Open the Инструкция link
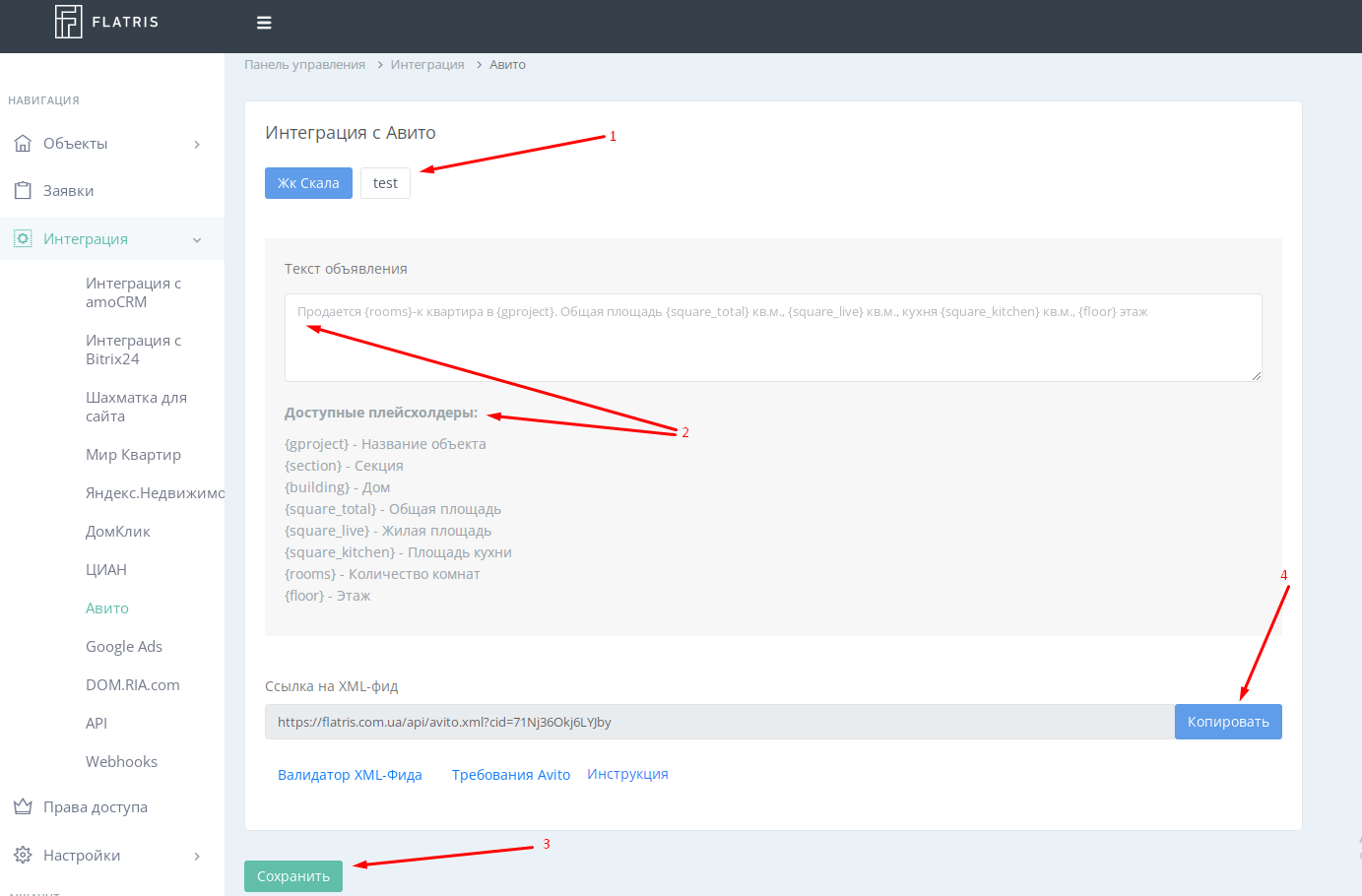The image size is (1362, 896). point(627,774)
